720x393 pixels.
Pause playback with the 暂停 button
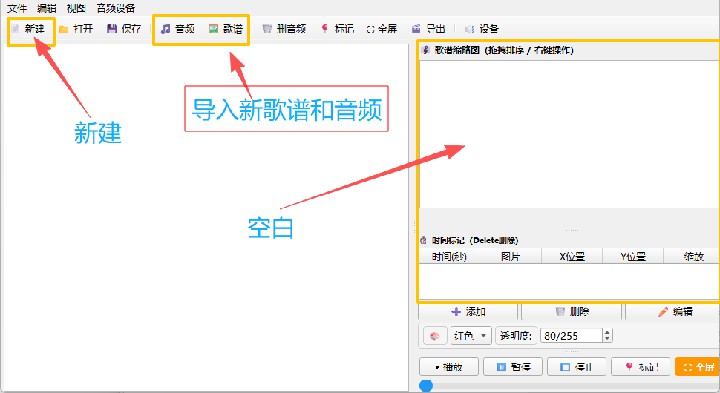[x=513, y=367]
